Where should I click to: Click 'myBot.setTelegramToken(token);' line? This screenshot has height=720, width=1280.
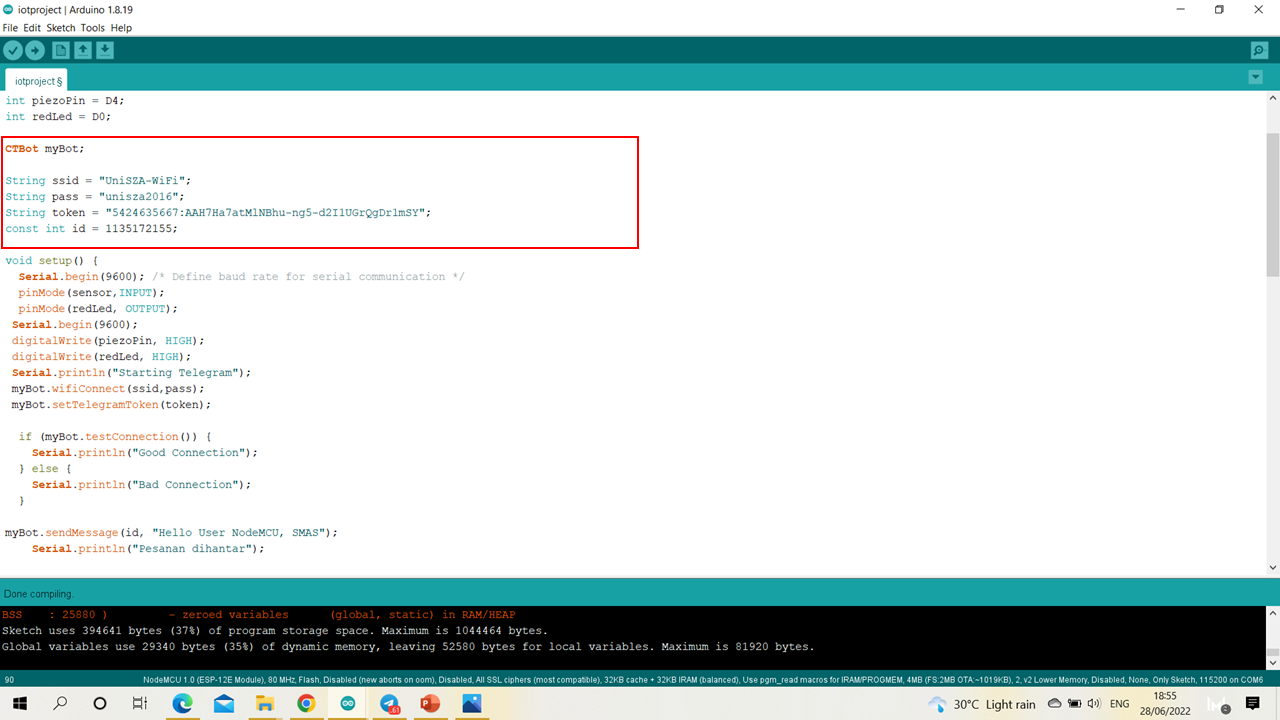pyautogui.click(x=112, y=405)
